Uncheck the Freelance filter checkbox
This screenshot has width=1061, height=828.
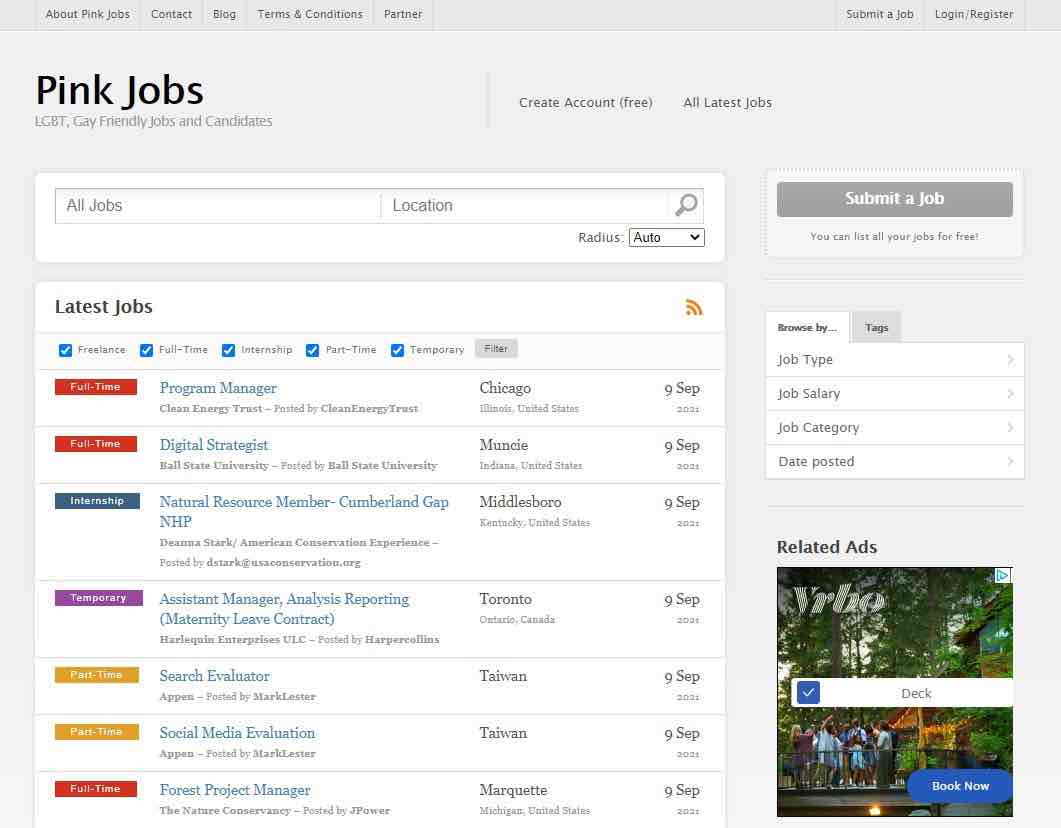click(x=66, y=350)
